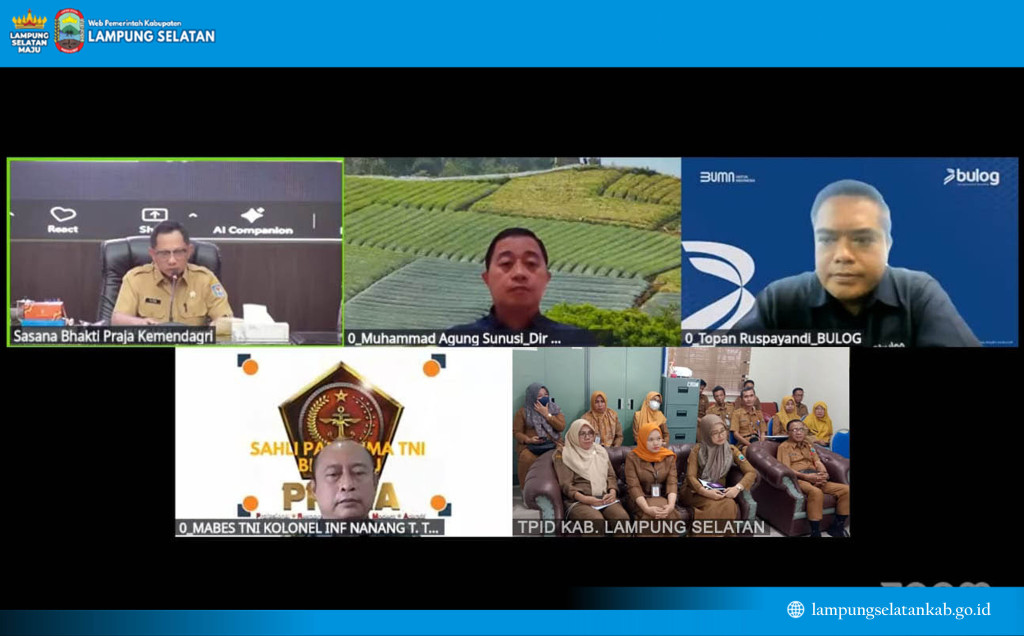Viewport: 1024px width, 636px height.
Task: Click the React heart icon
Action: [x=63, y=214]
